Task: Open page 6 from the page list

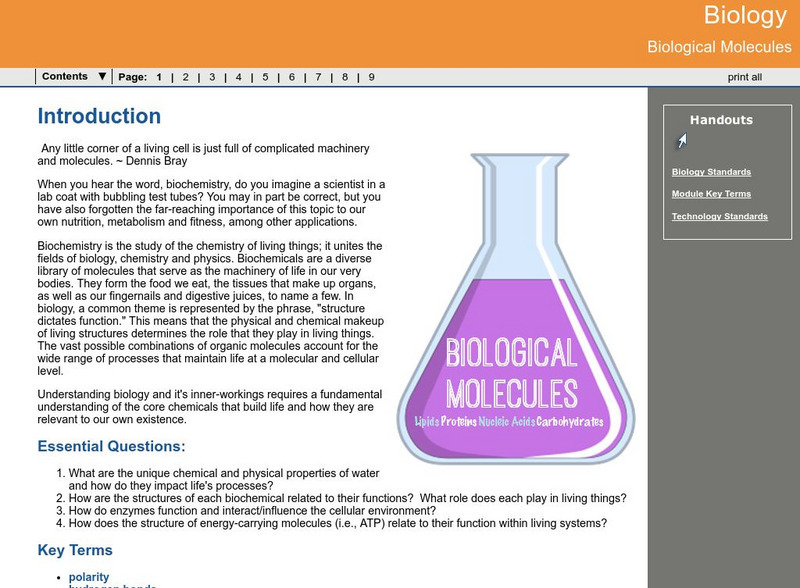Action: coord(290,75)
